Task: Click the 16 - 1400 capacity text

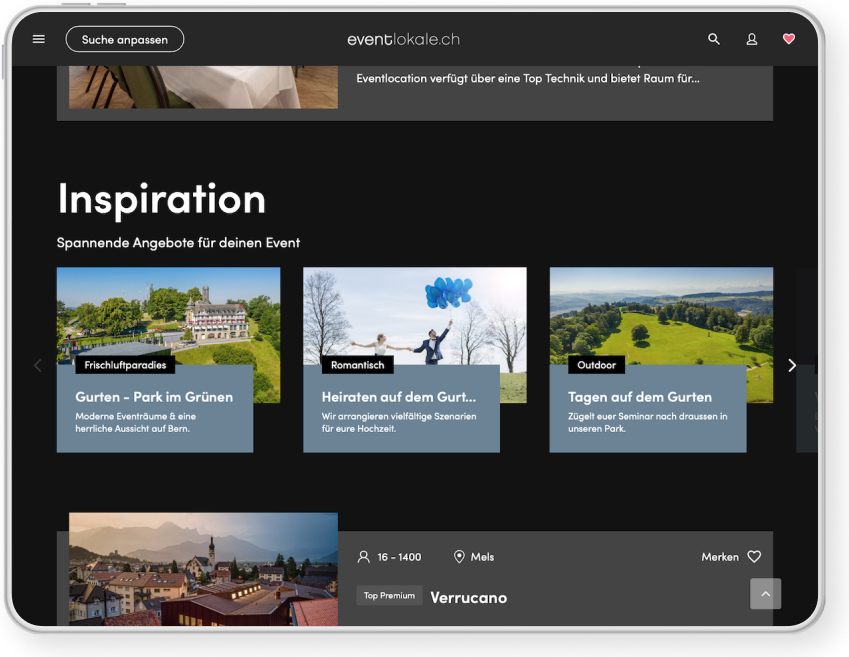Action: [399, 557]
